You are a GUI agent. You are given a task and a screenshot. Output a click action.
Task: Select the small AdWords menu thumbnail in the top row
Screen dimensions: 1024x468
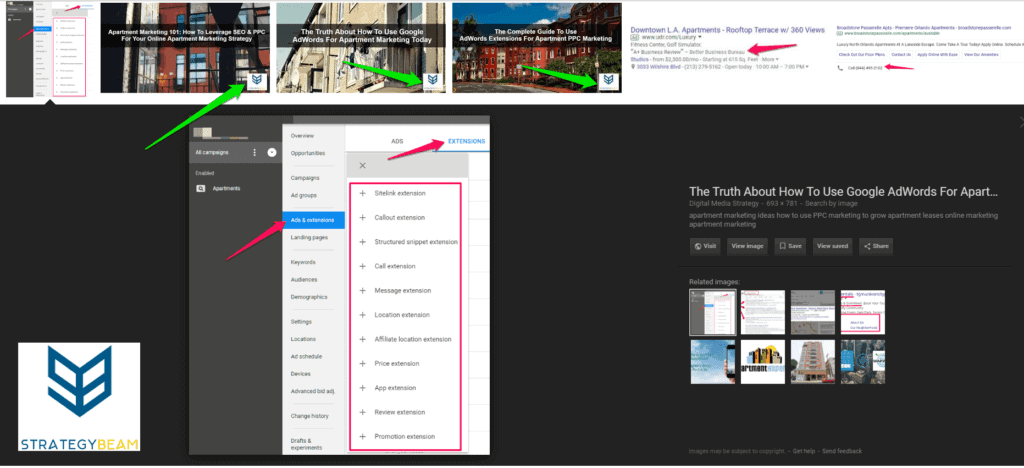click(50, 49)
